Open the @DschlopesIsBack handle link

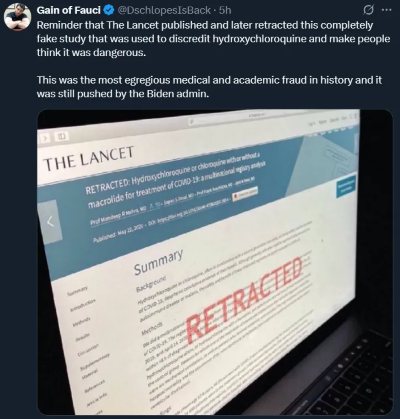pyautogui.click(x=164, y=11)
